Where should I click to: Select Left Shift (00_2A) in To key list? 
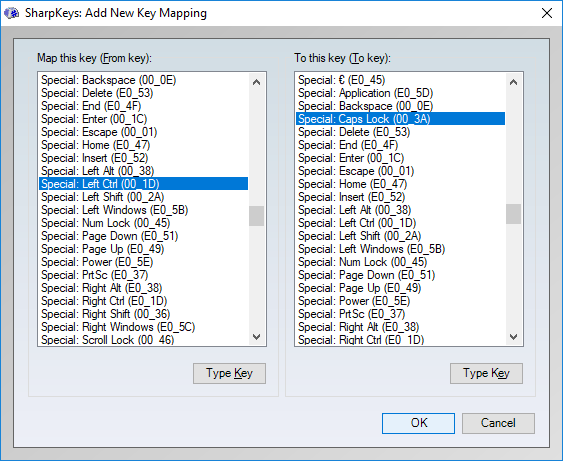pyautogui.click(x=400, y=236)
